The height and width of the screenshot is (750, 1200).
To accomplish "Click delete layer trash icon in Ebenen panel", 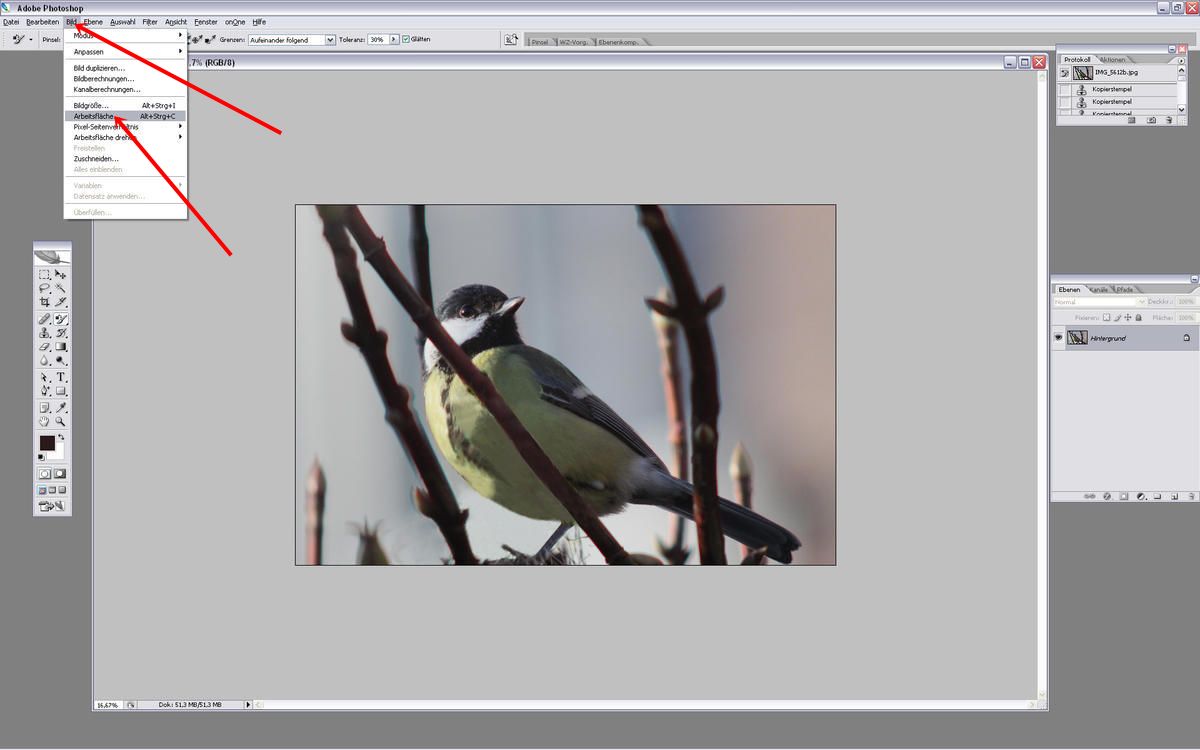I will pyautogui.click(x=1191, y=496).
